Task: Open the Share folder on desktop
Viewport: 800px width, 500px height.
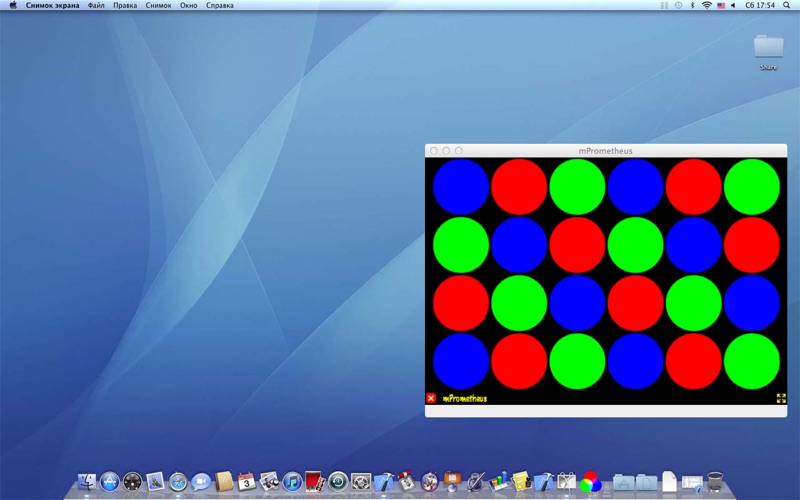Action: (x=768, y=52)
